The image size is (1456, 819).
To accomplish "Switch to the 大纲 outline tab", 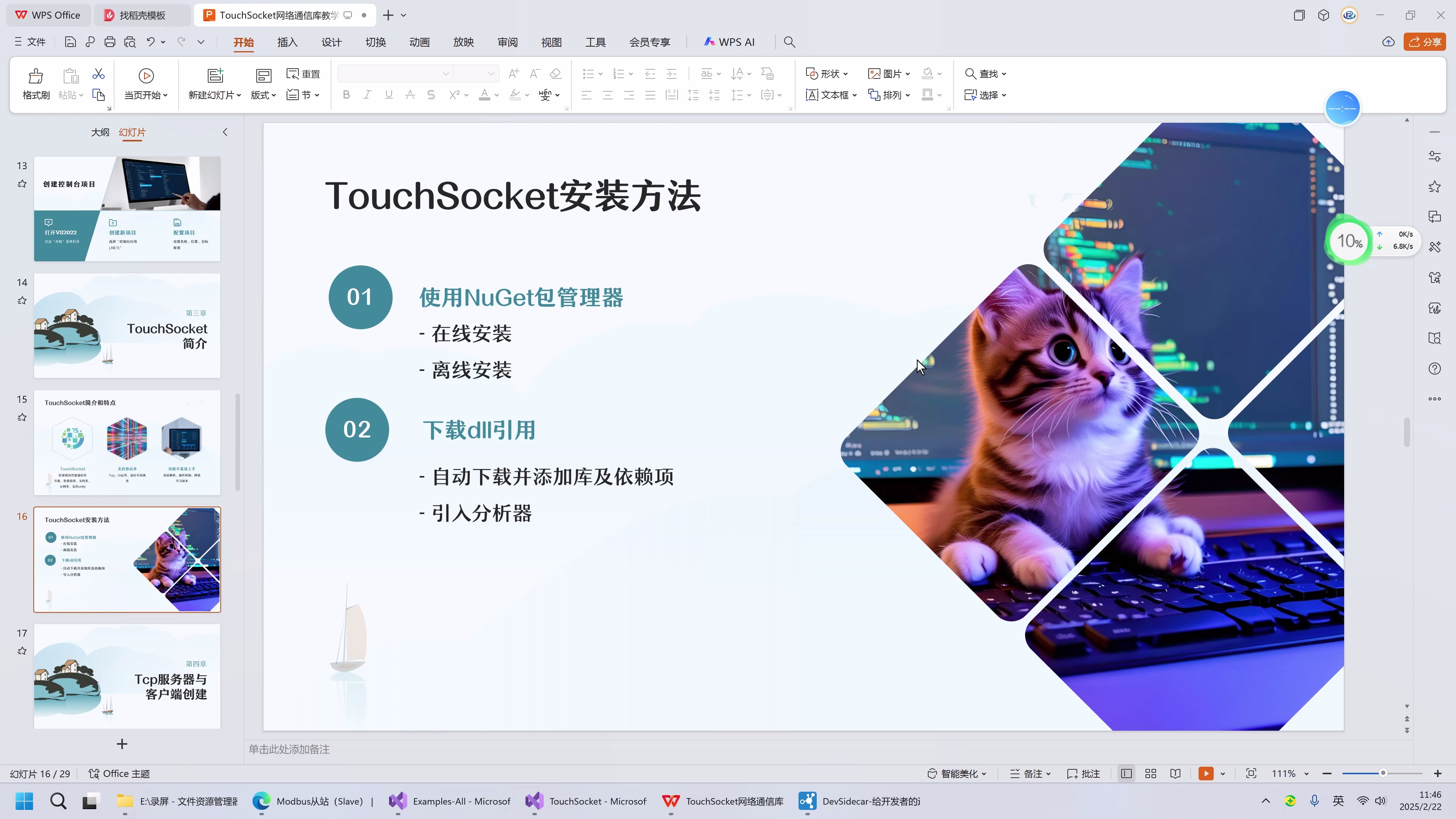I will (x=100, y=132).
